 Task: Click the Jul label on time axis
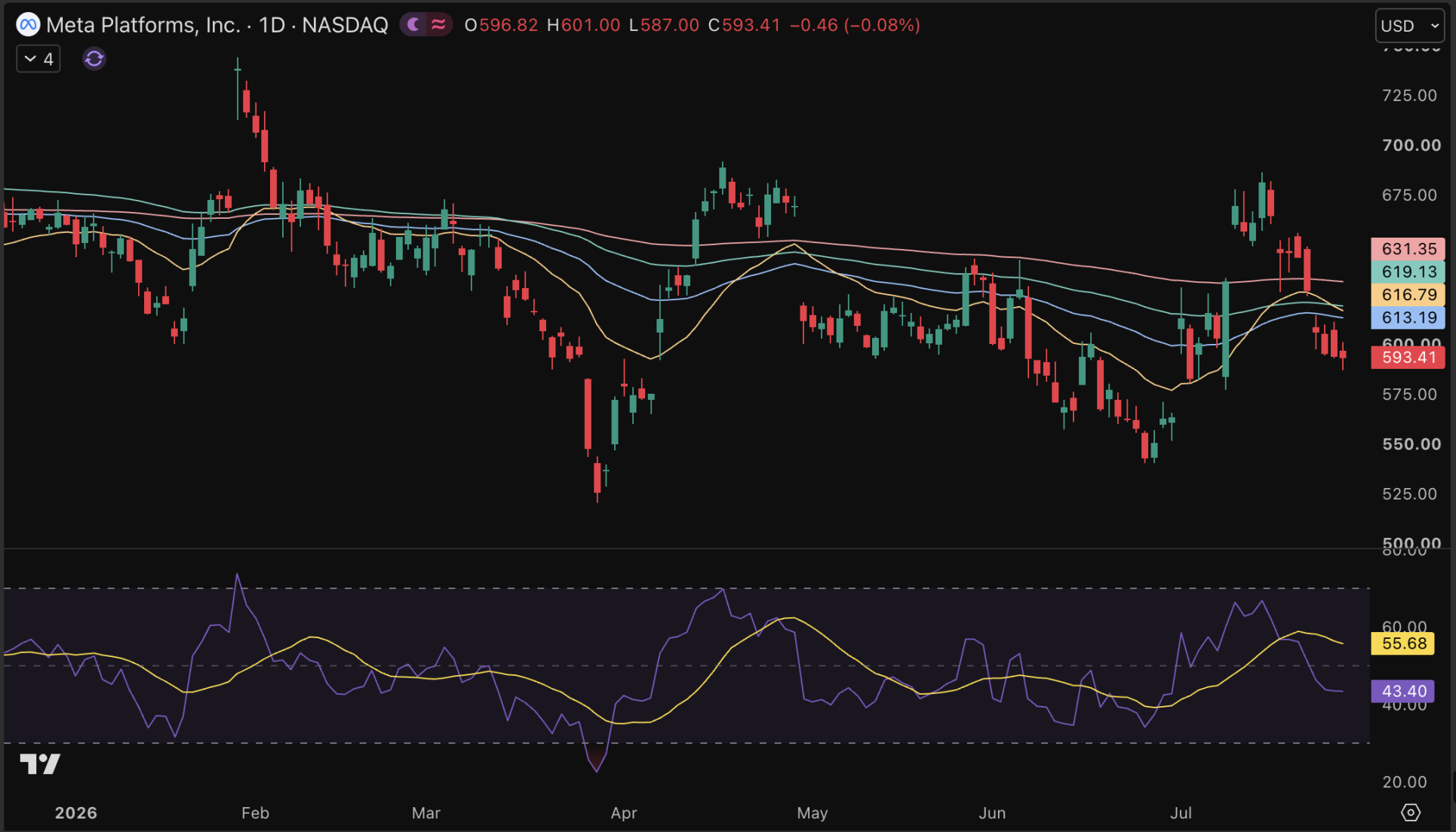(x=1181, y=813)
